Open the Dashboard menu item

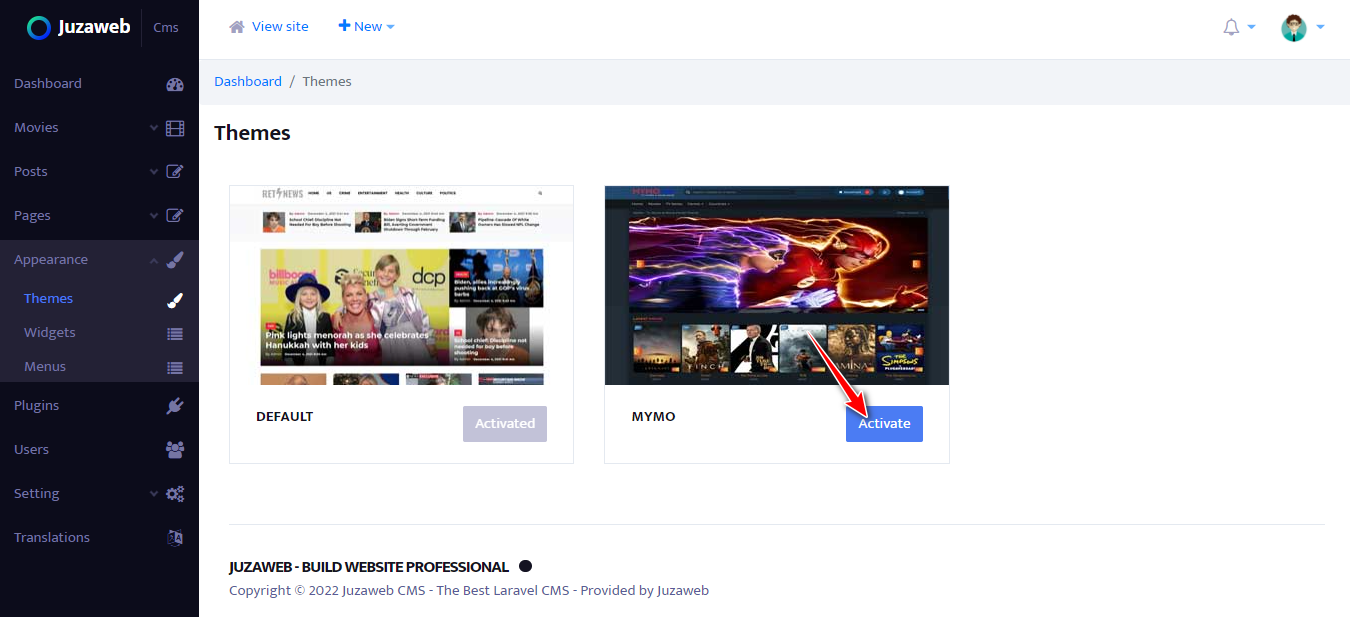(x=99, y=84)
